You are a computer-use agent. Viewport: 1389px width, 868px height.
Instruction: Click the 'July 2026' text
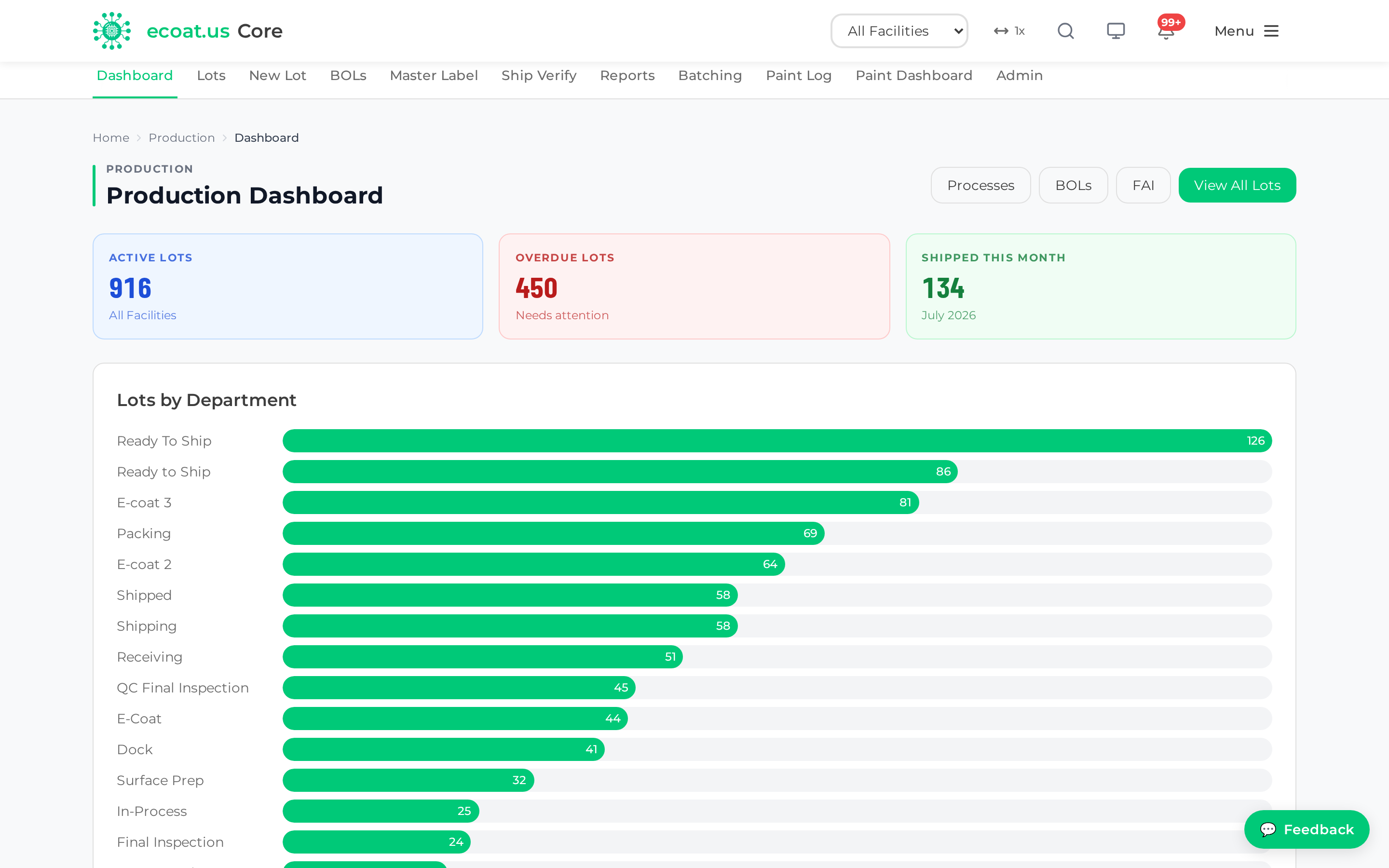click(x=948, y=315)
